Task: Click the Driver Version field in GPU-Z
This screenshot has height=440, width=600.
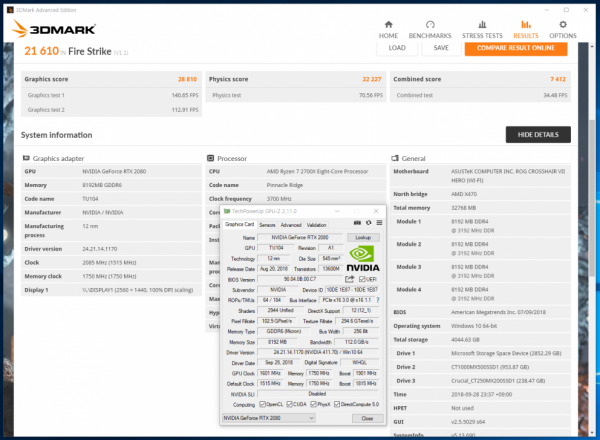Action: [x=318, y=352]
